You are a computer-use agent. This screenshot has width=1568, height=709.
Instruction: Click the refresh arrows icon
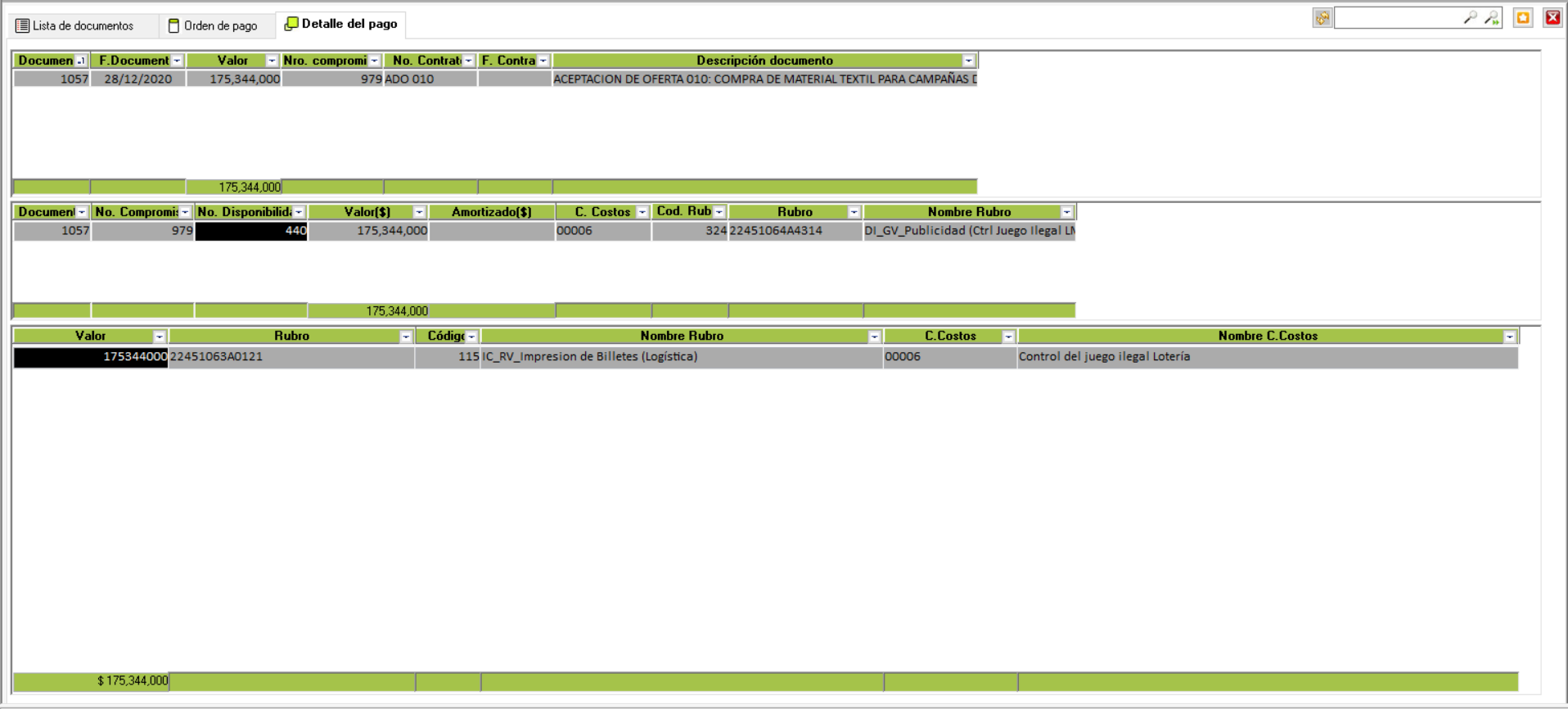pyautogui.click(x=1322, y=18)
